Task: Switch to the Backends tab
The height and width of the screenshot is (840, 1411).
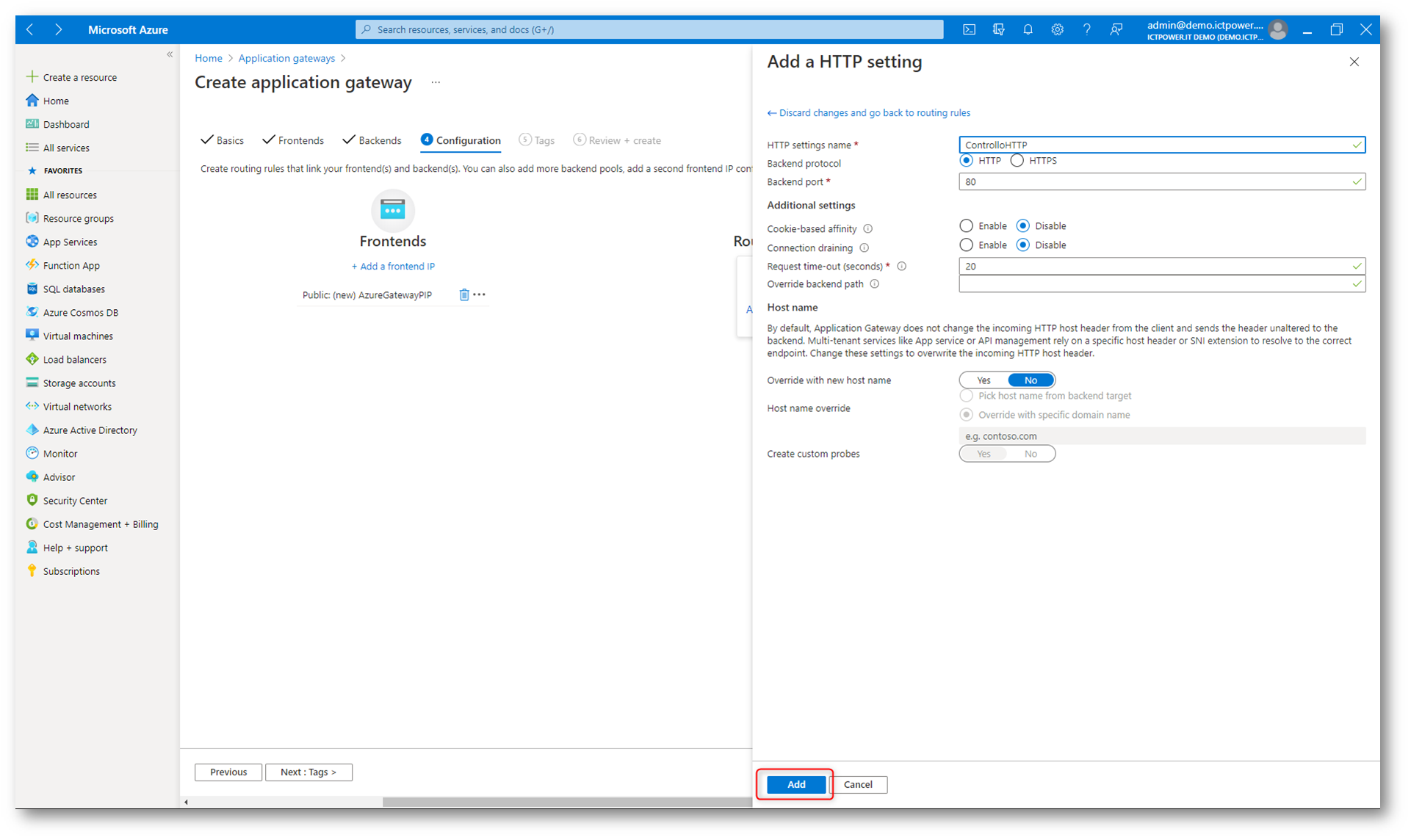Action: tap(372, 140)
